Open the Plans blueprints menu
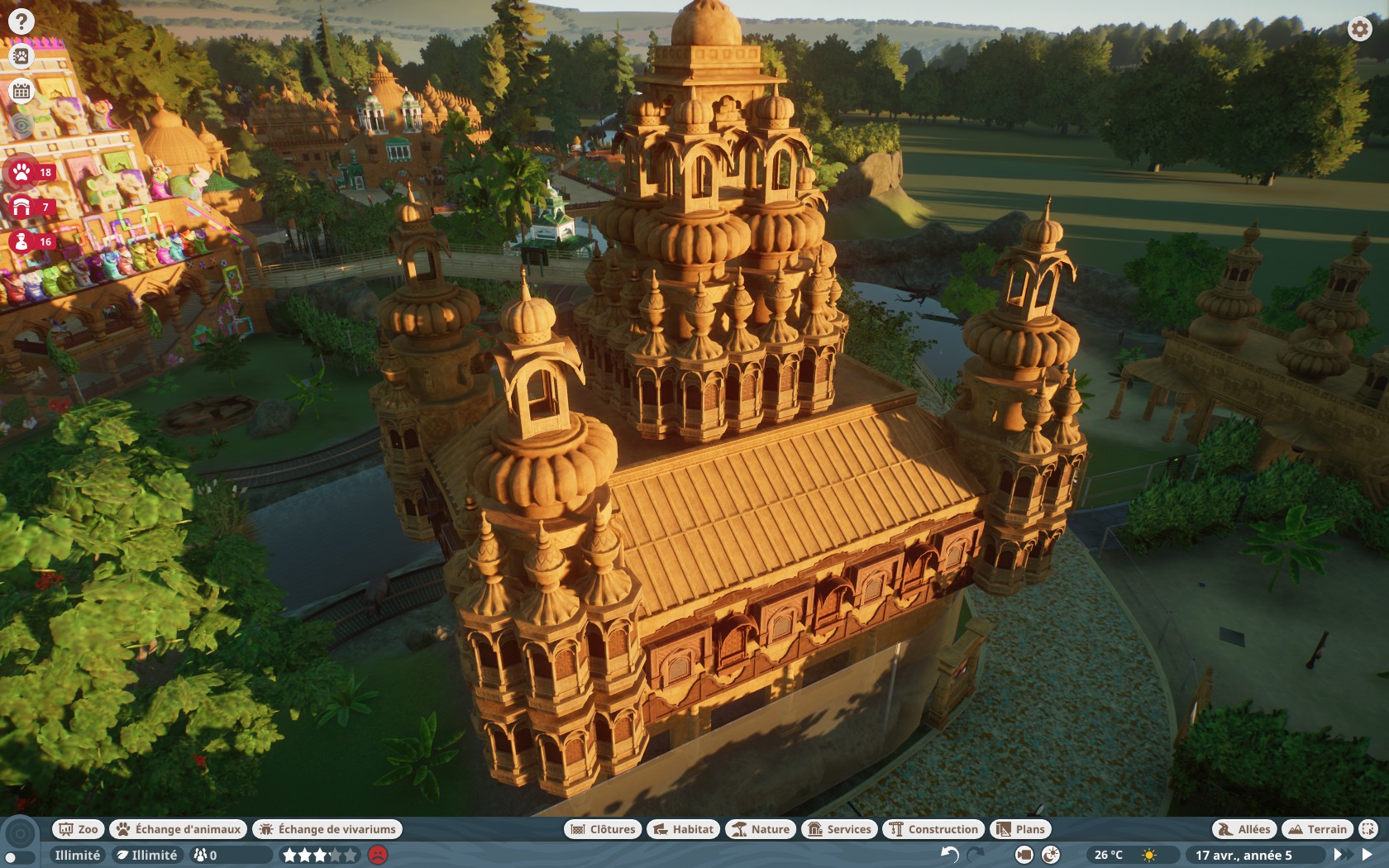Viewport: 1389px width, 868px height. point(1020,829)
